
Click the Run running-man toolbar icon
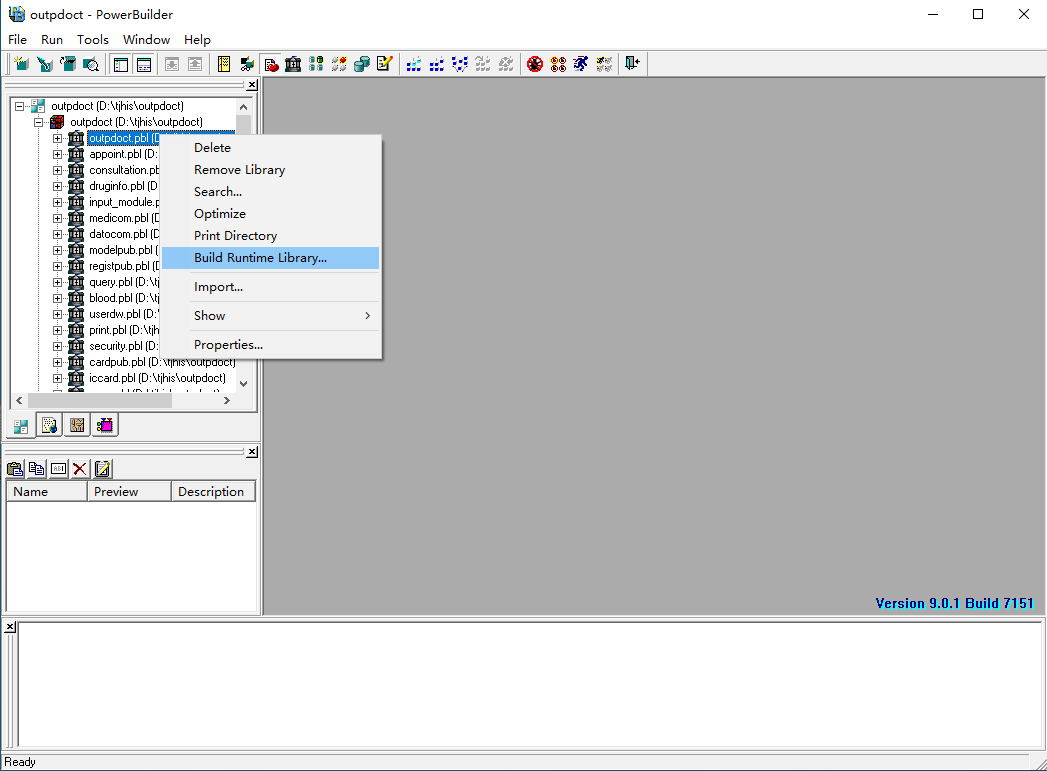(581, 64)
